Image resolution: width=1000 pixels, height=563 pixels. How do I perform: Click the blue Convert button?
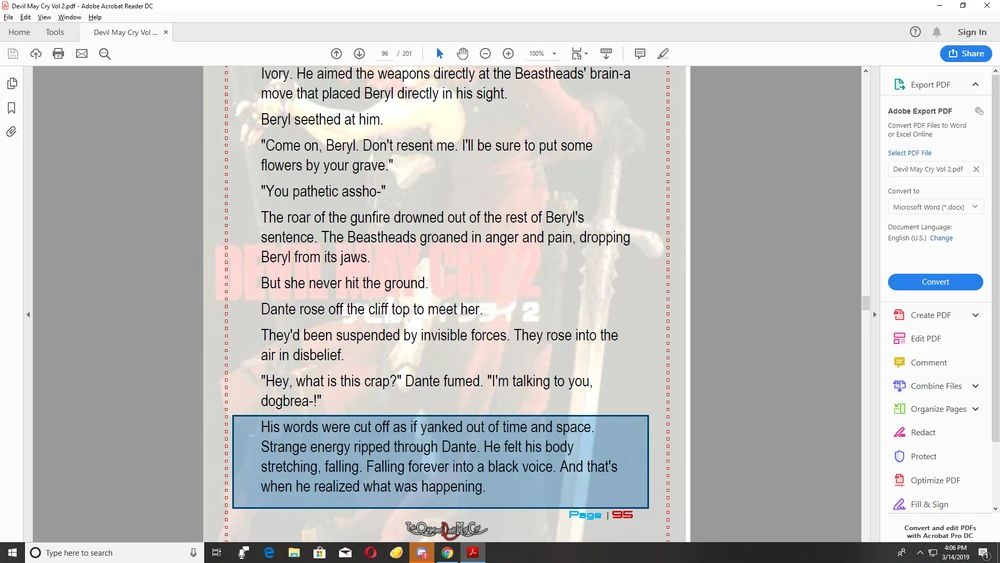(x=935, y=282)
